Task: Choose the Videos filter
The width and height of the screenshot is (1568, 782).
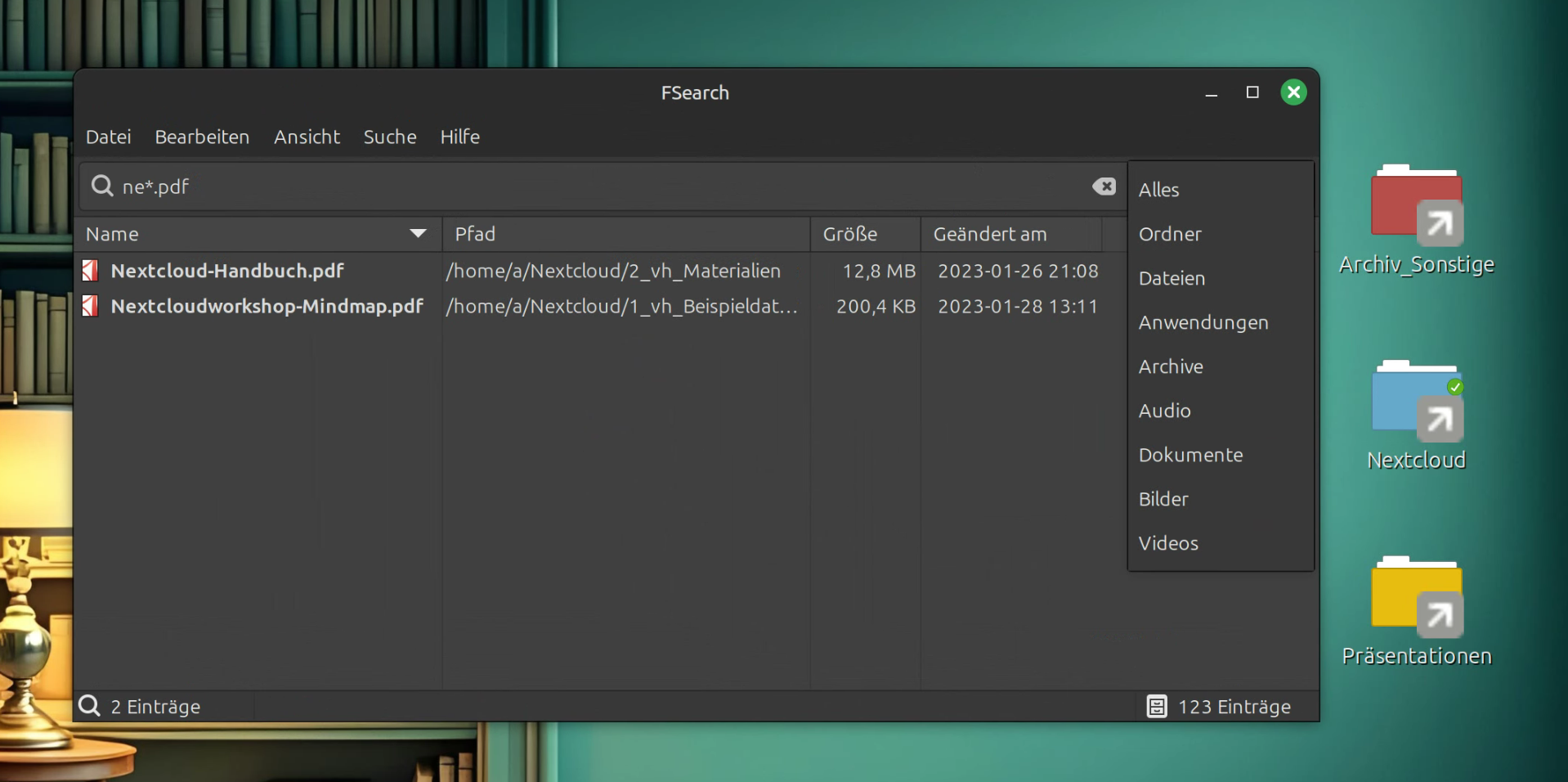Action: pos(1221,543)
